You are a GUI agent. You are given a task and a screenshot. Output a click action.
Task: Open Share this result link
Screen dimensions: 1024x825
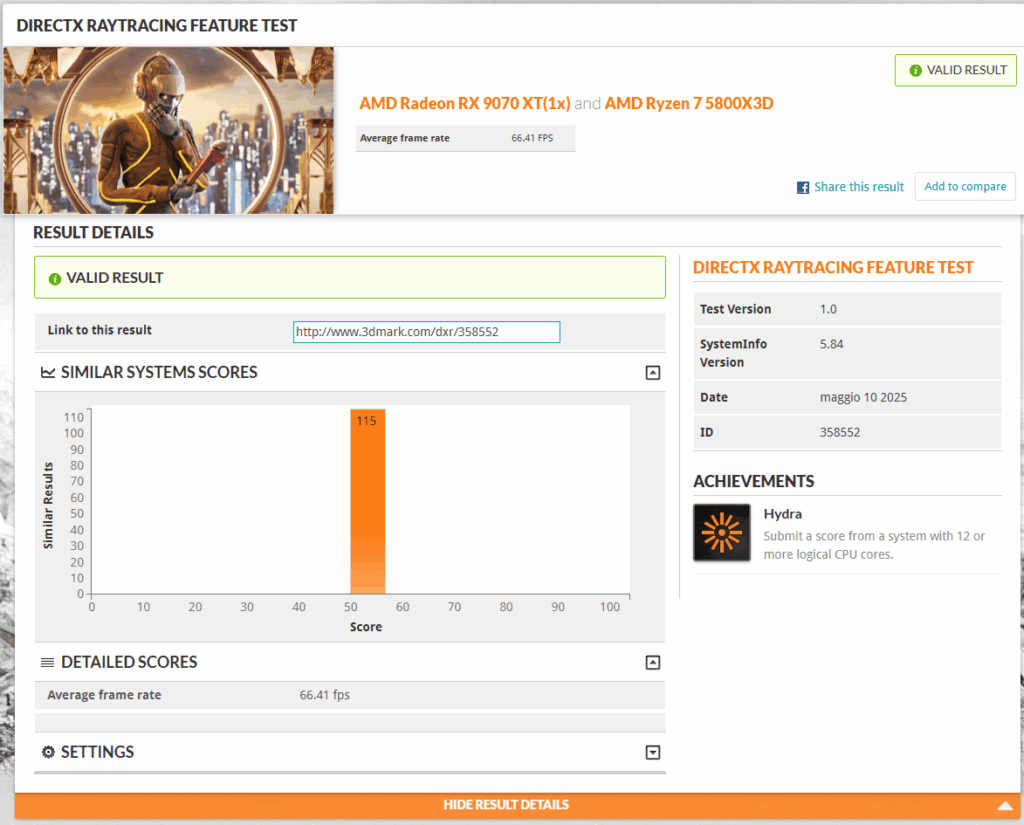tap(858, 187)
